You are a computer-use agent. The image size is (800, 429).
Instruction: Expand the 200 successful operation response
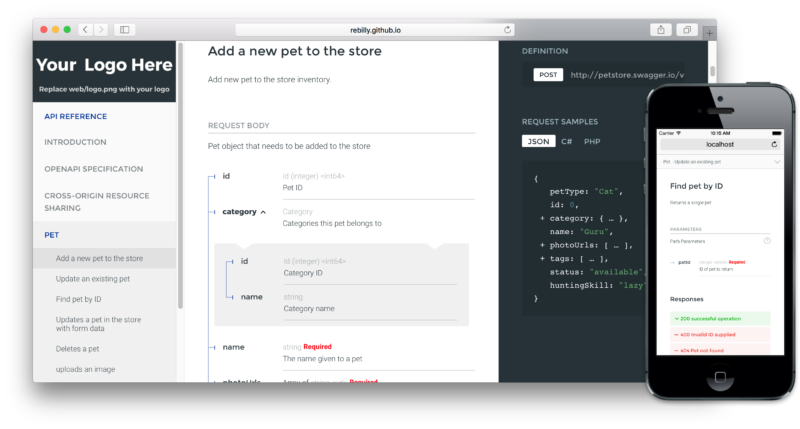[x=720, y=318]
